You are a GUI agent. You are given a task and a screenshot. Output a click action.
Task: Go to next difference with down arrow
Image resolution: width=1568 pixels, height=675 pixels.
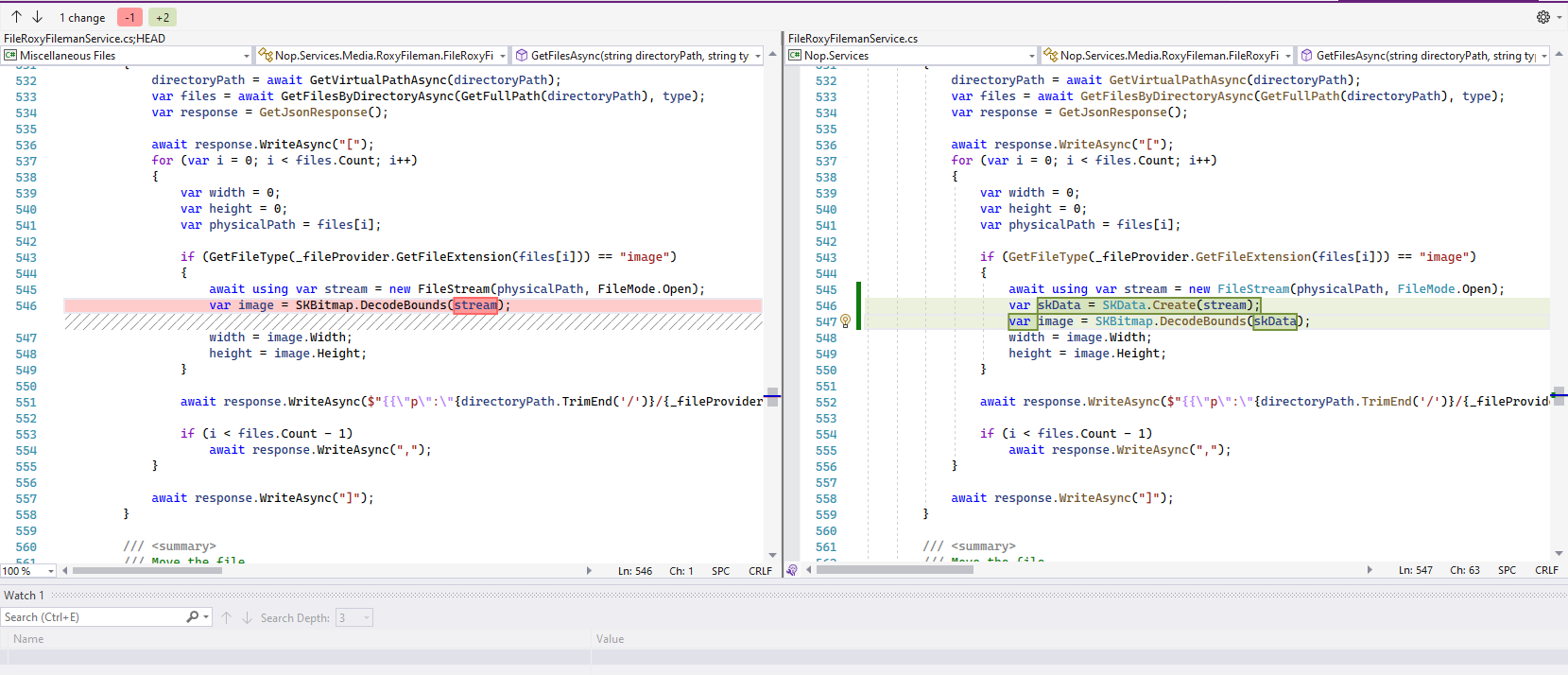click(x=38, y=17)
